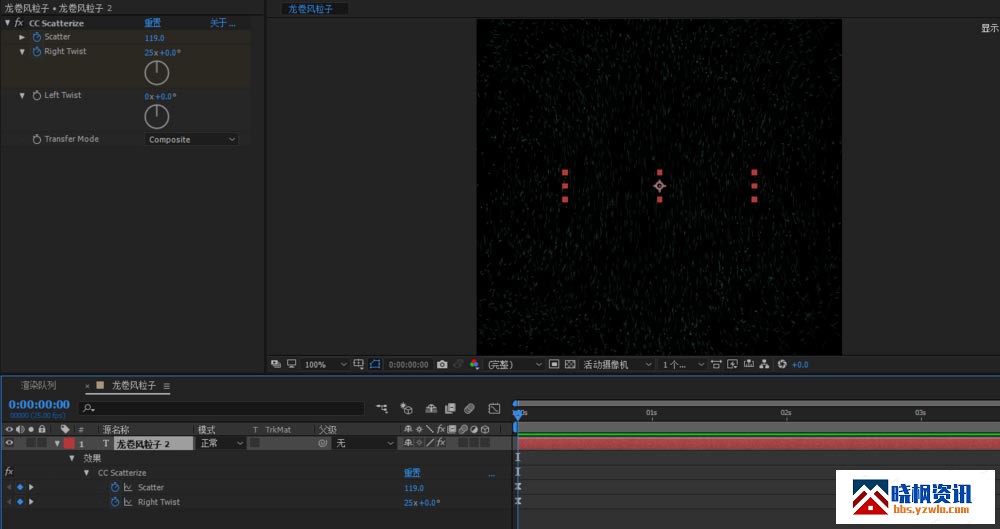1000x529 pixels.
Task: Toggle hide shy layers icon in timeline
Action: [x=430, y=408]
